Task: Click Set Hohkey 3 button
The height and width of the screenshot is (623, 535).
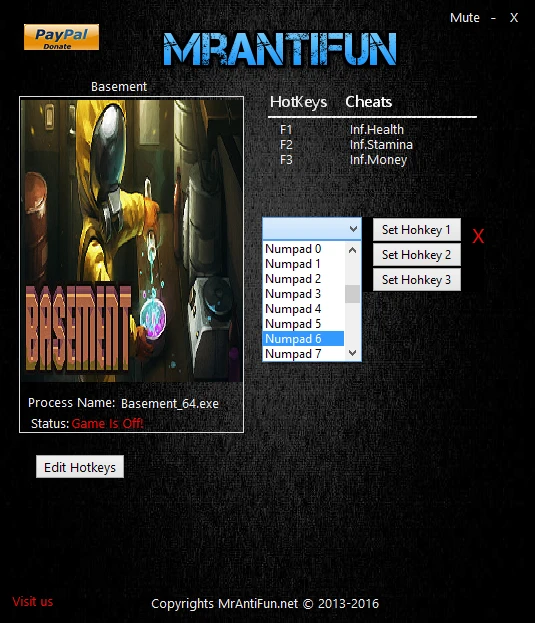Action: click(417, 280)
